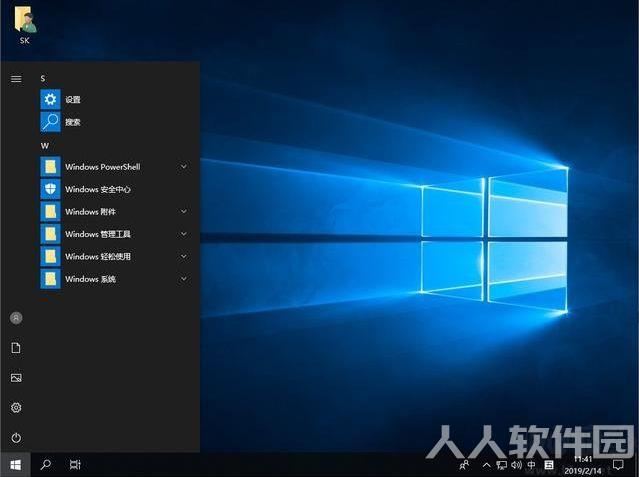
Task: Jump via the W letter header
Action: click(44, 146)
